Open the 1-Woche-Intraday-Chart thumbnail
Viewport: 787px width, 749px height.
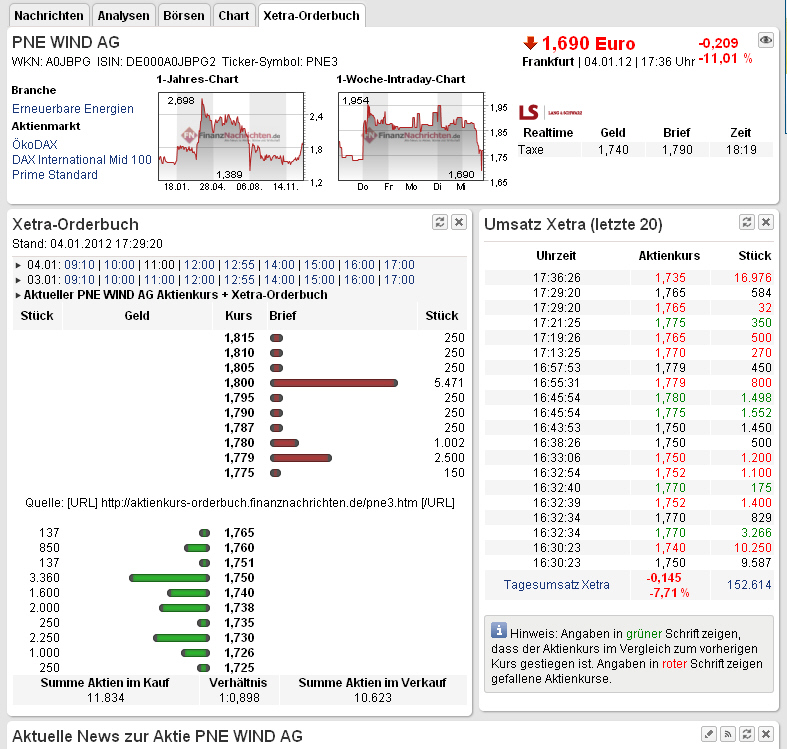[x=411, y=136]
